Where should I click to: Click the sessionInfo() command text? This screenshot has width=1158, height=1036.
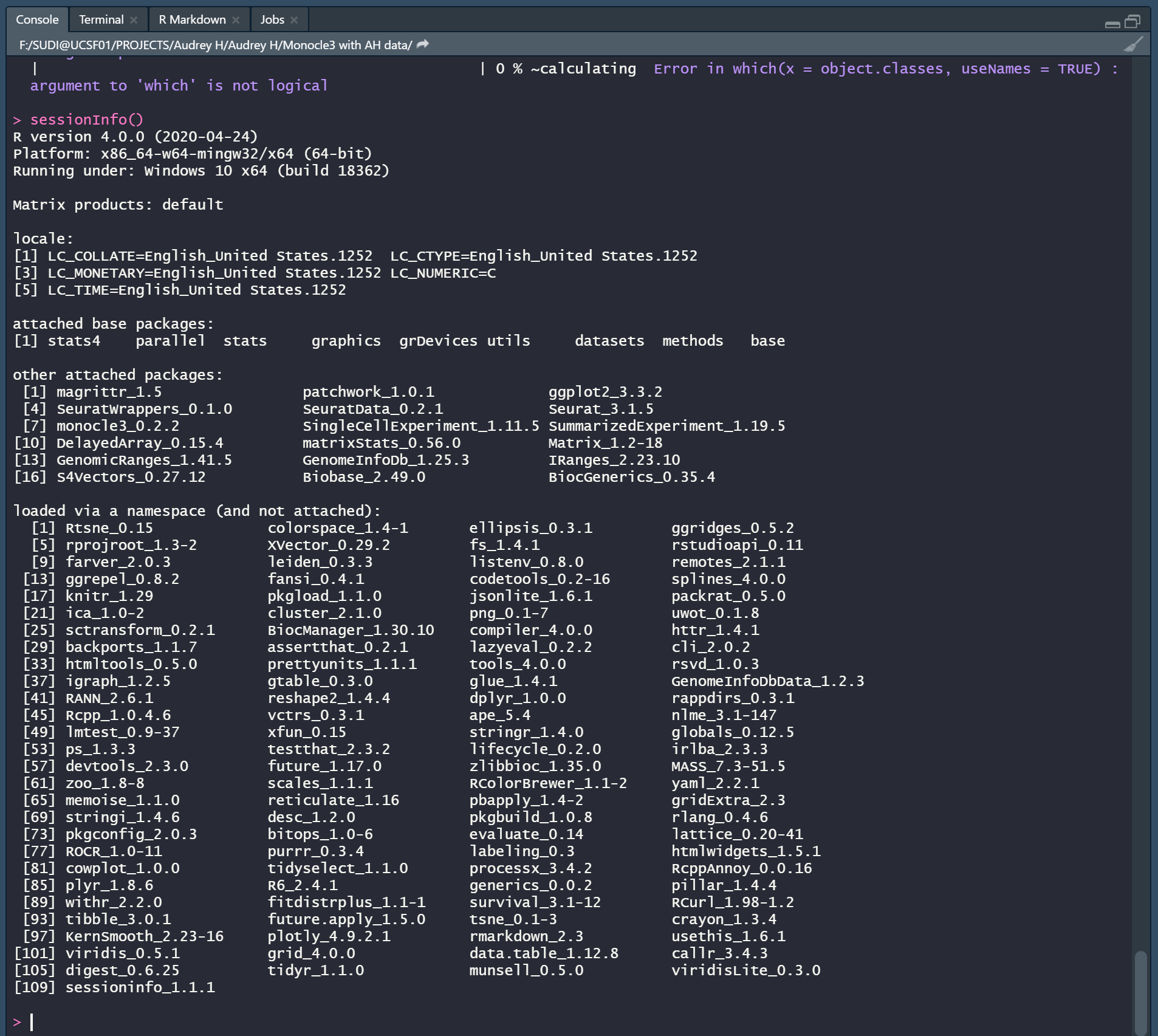point(86,119)
